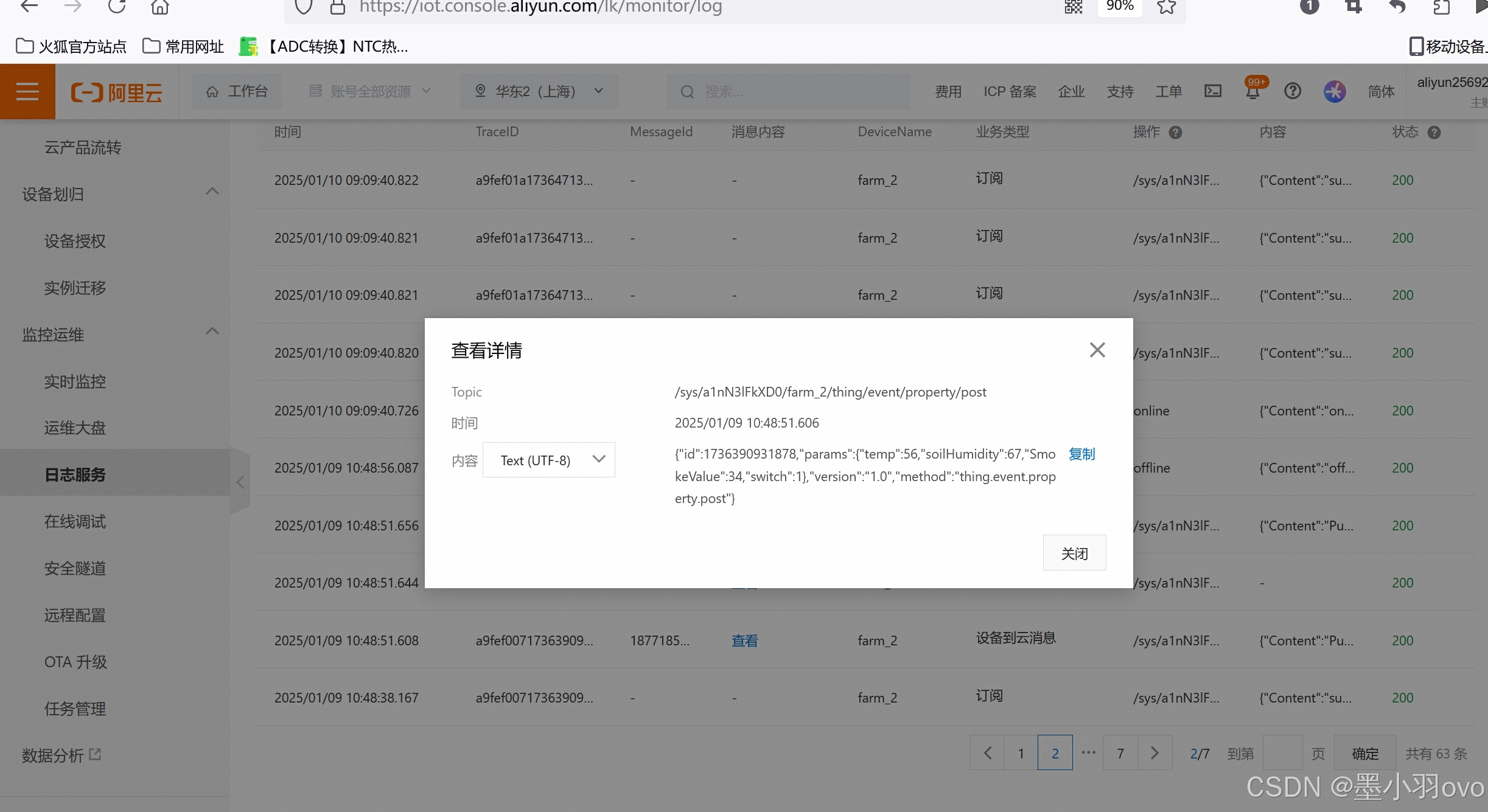Click the user avatar icon
The height and width of the screenshot is (812, 1488).
(x=1335, y=91)
